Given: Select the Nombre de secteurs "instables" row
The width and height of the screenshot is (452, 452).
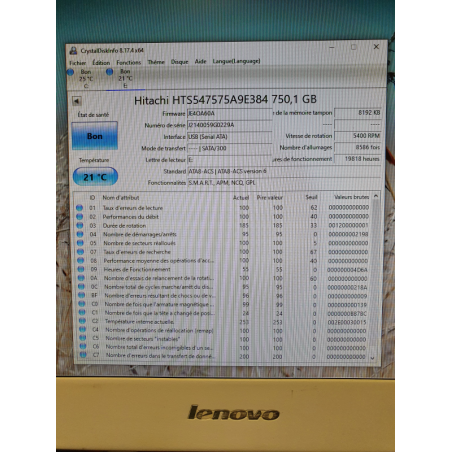Looking at the screenshot, I should click(x=223, y=339).
